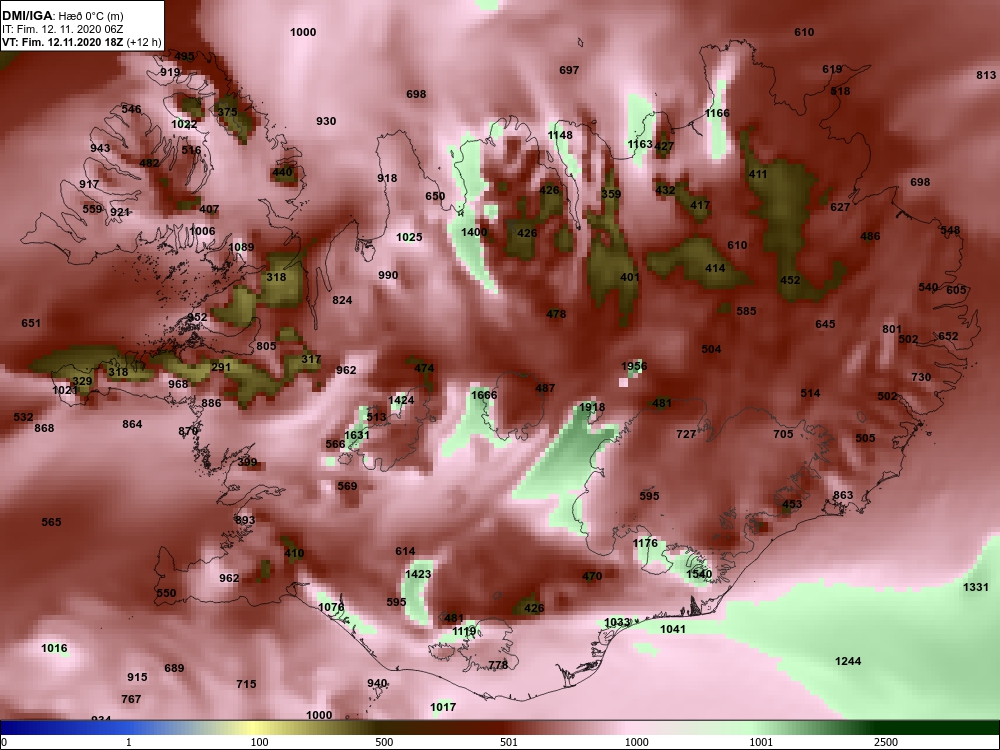Click the map value 1025
This screenshot has height=750, width=1000.
409,237
